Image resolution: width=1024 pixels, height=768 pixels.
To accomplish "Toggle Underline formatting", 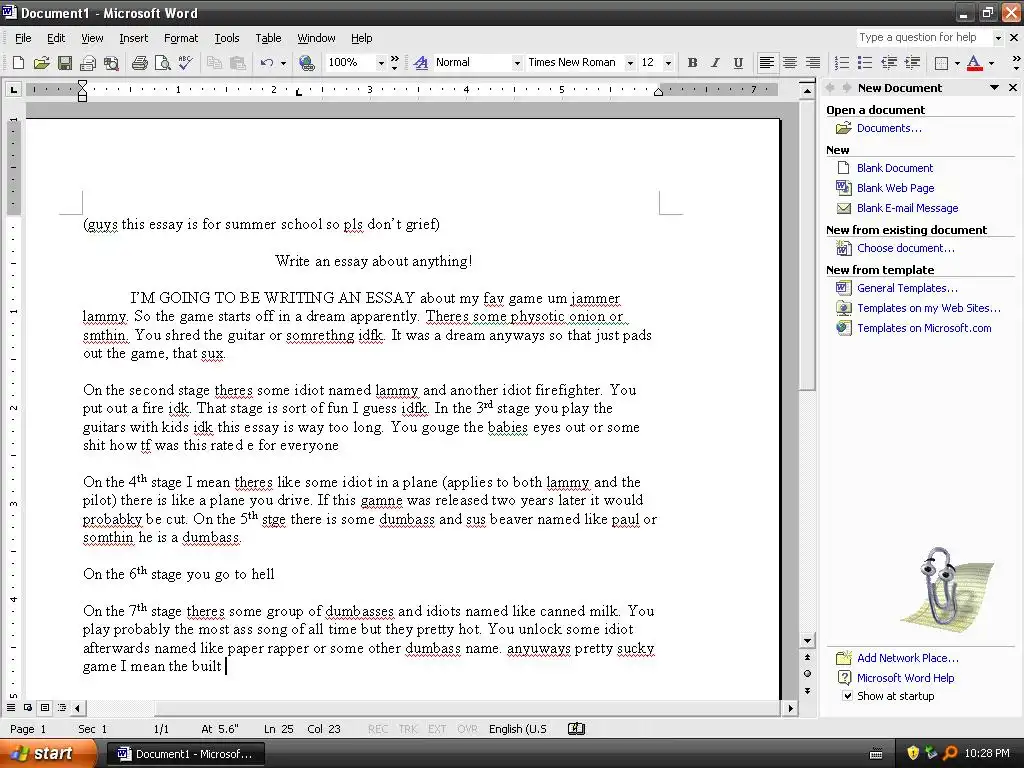I will point(738,63).
